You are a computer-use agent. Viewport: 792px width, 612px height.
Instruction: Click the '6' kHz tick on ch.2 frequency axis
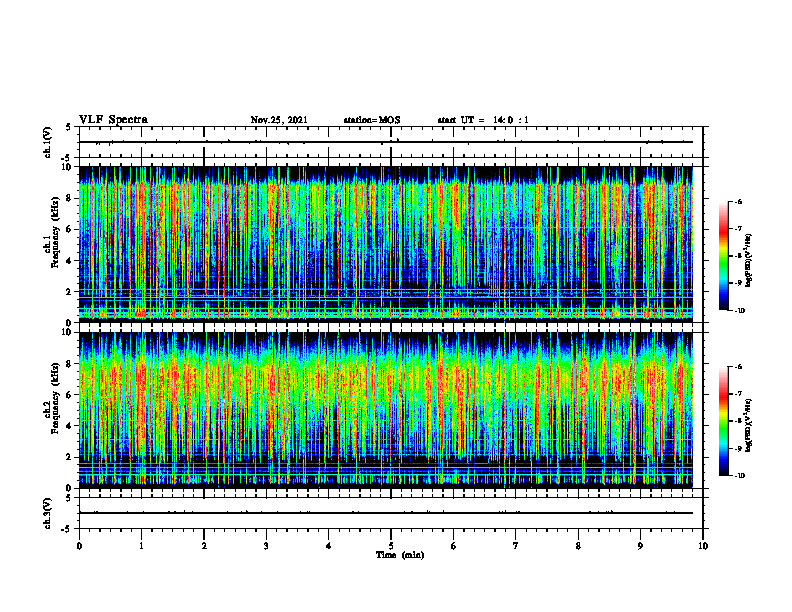69,395
